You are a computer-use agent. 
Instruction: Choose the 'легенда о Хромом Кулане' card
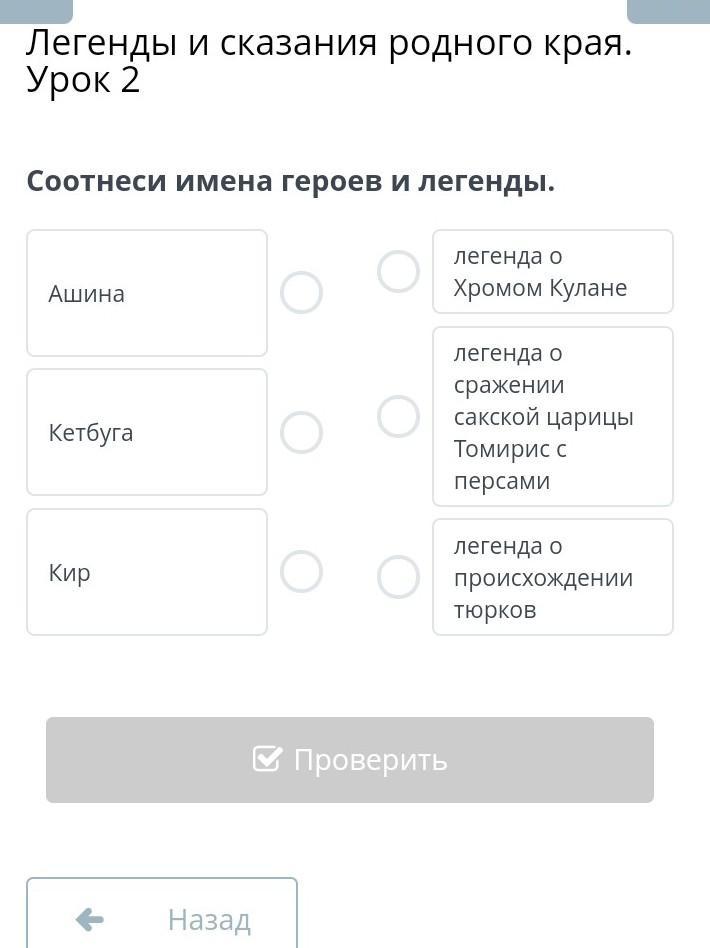pyautogui.click(x=552, y=272)
